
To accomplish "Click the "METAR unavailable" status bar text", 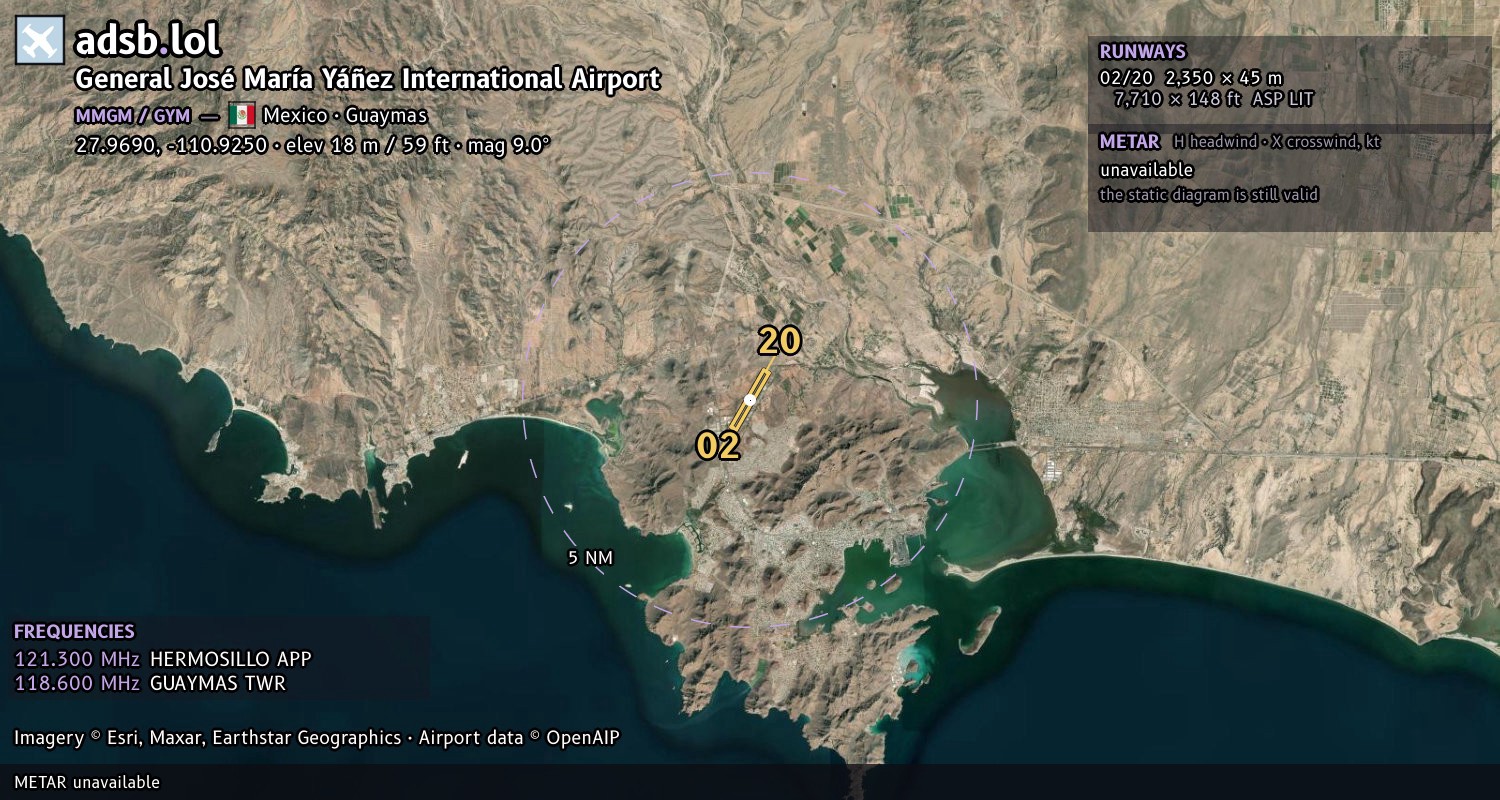I will (x=87, y=782).
